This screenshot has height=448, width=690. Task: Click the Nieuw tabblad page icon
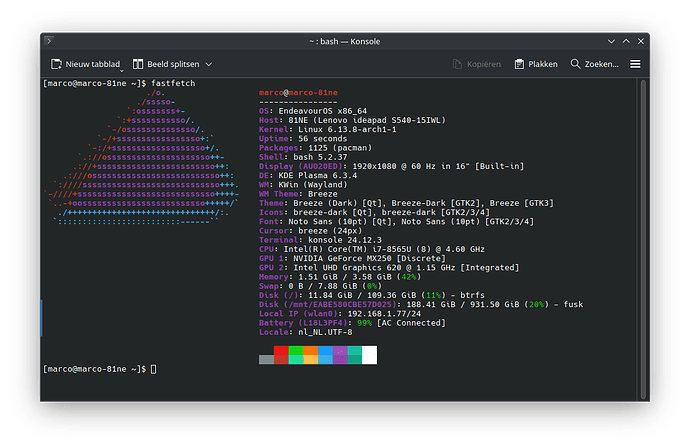(56, 64)
